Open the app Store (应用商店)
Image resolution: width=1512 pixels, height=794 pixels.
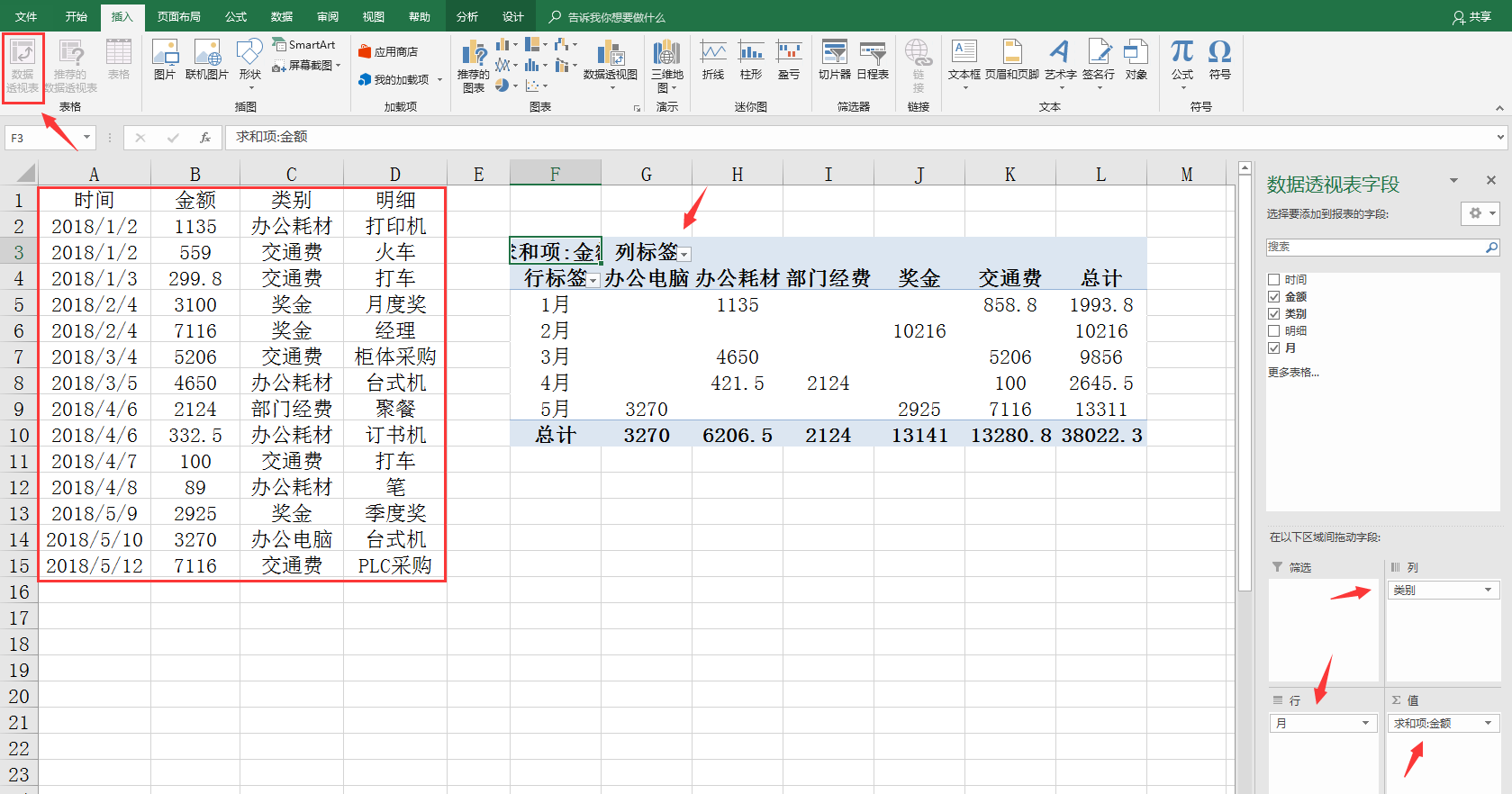click(388, 52)
